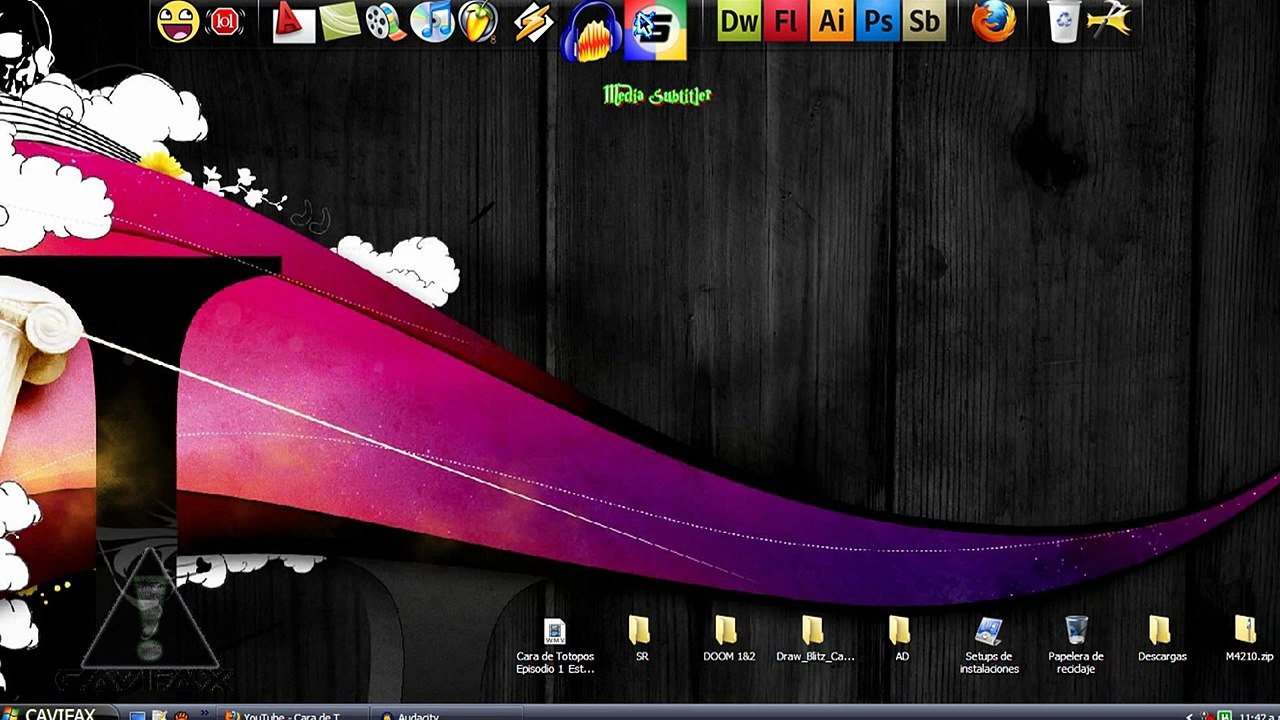Open the green sheet dock icon
This screenshot has height=720, width=1280.
339,22
